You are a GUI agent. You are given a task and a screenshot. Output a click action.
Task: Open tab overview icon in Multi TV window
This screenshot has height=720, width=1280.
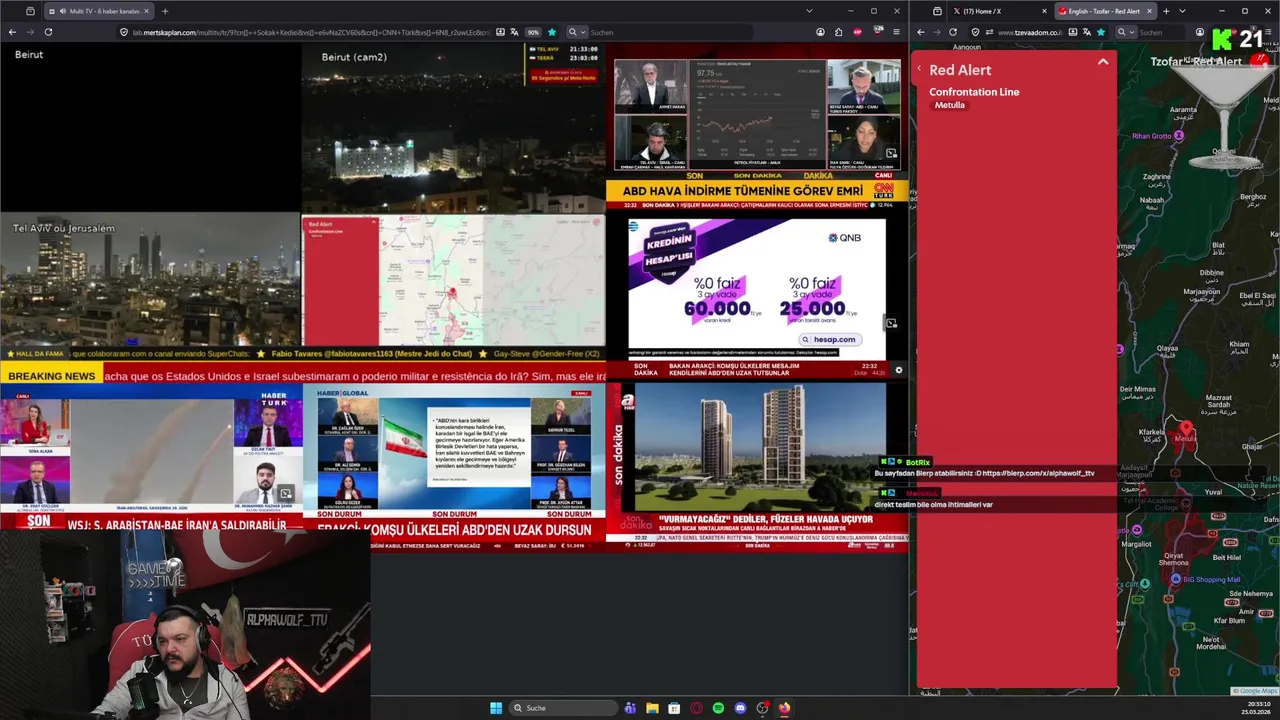(x=30, y=11)
